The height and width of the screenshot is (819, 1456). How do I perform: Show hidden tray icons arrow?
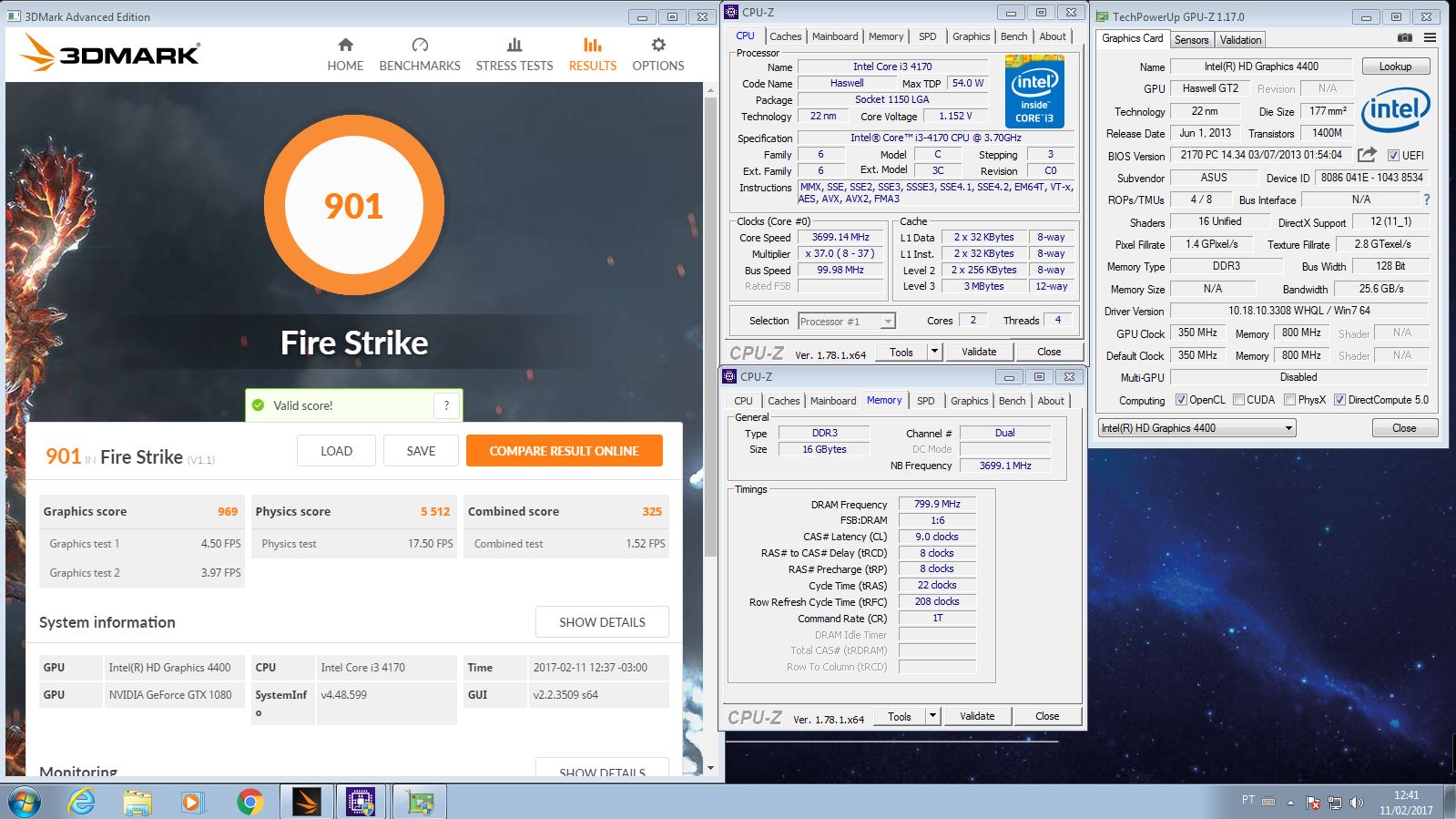pos(1290,803)
